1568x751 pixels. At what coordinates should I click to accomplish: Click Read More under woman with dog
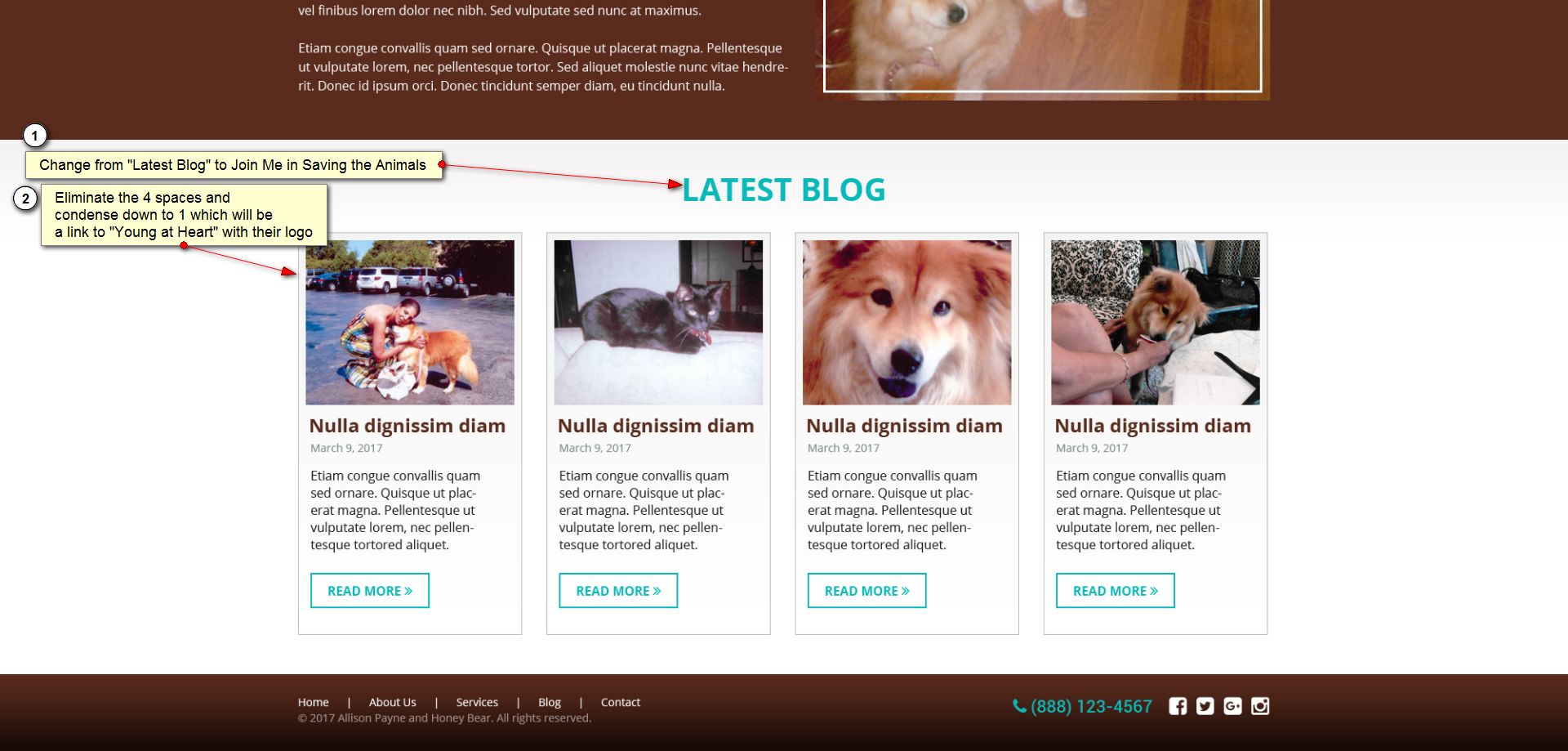[370, 591]
